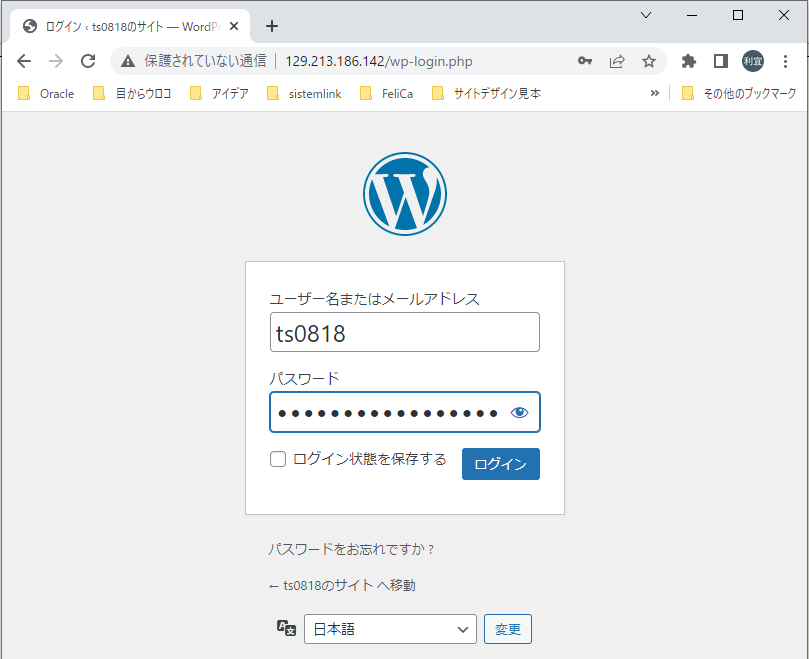The width and height of the screenshot is (809, 659).
Task: Show hidden bookmarks with double chevron
Action: click(x=655, y=93)
